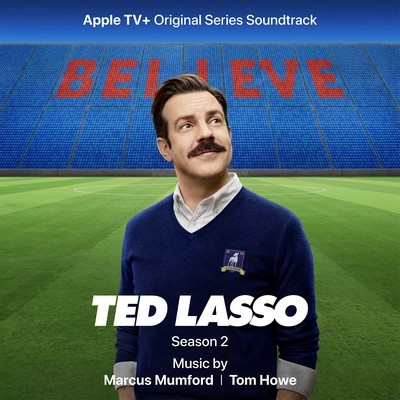
Task: Click the Music by text
Action: click(x=200, y=364)
